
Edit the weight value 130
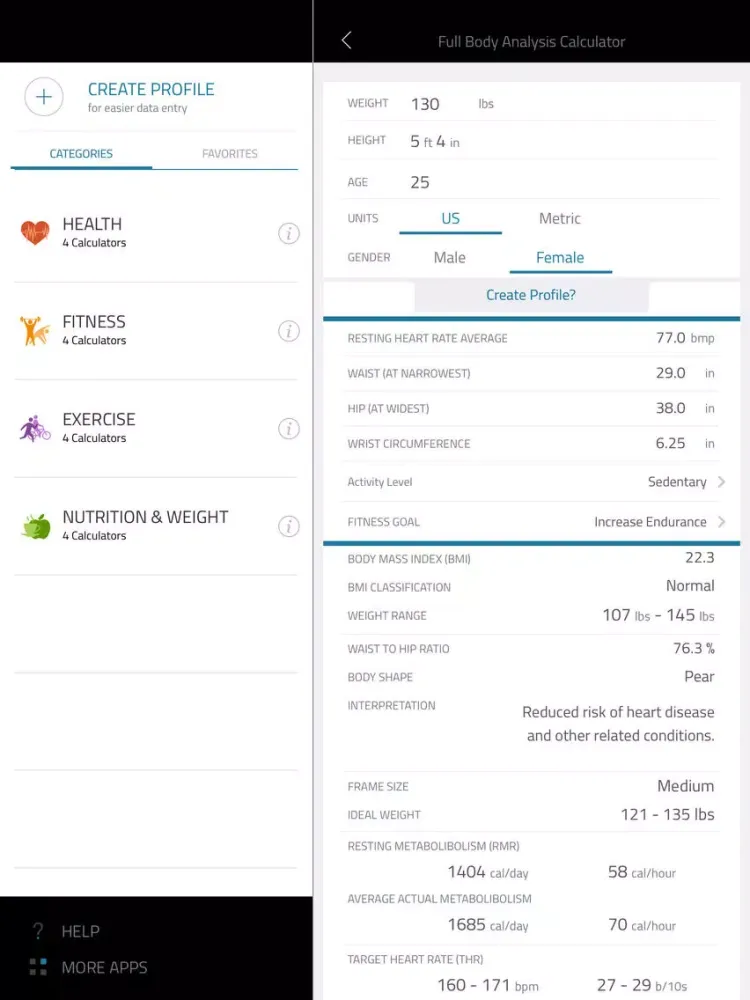(x=425, y=104)
